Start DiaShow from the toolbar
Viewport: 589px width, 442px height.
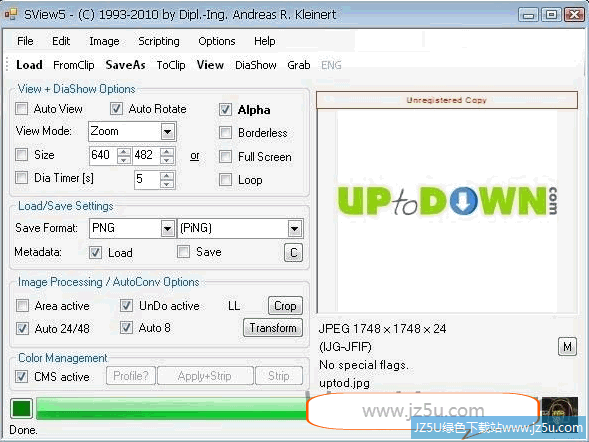coord(255,65)
